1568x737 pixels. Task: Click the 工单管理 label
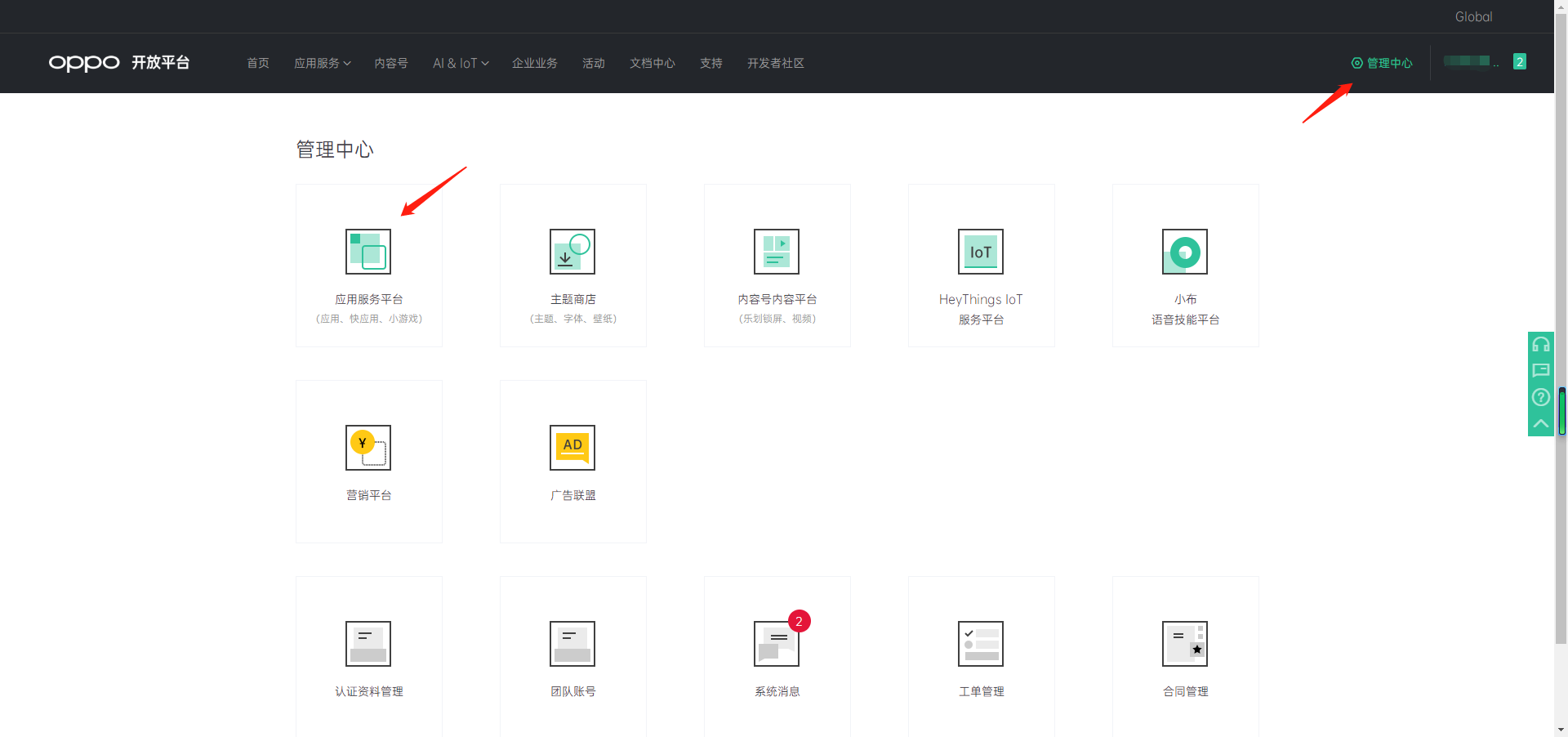click(x=982, y=691)
